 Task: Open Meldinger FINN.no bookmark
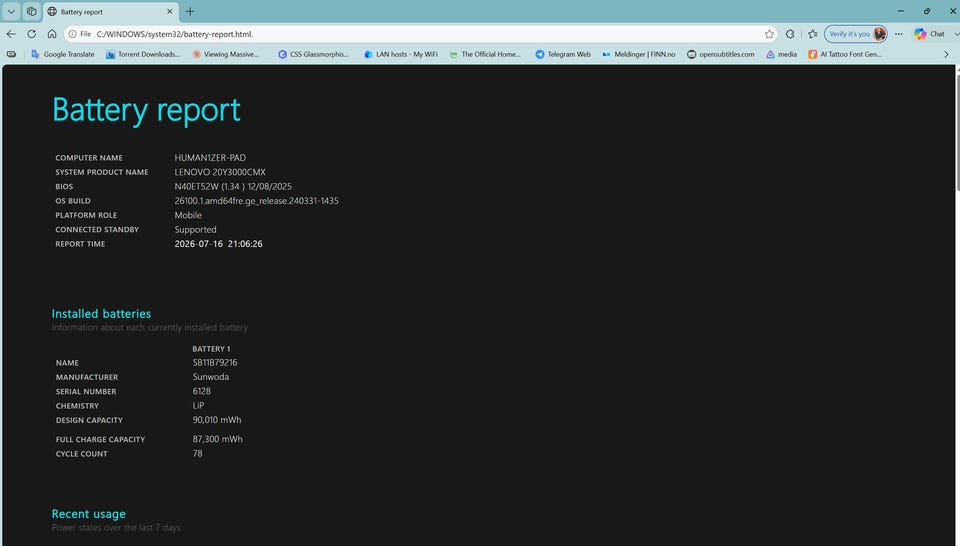point(638,54)
